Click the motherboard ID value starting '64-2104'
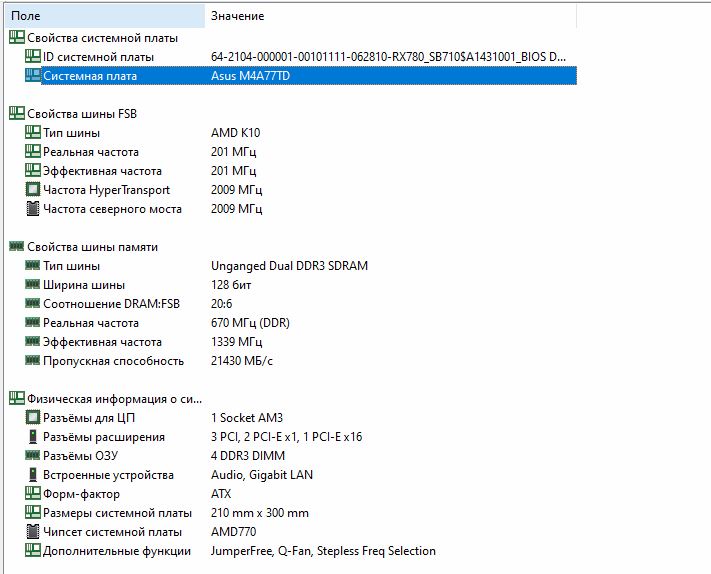The width and height of the screenshot is (711, 574). coord(388,57)
